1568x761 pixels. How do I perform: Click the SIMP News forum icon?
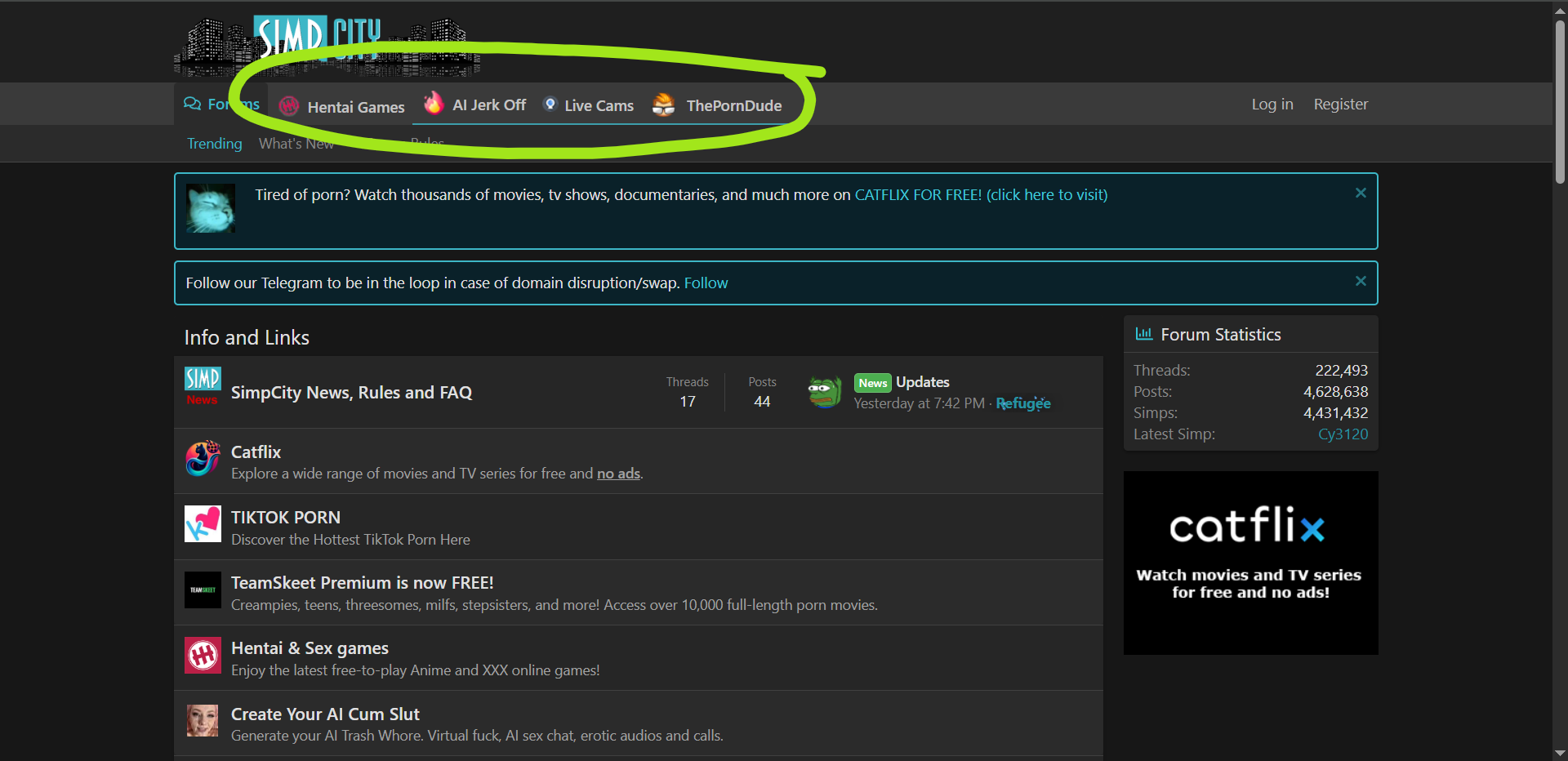pyautogui.click(x=203, y=385)
